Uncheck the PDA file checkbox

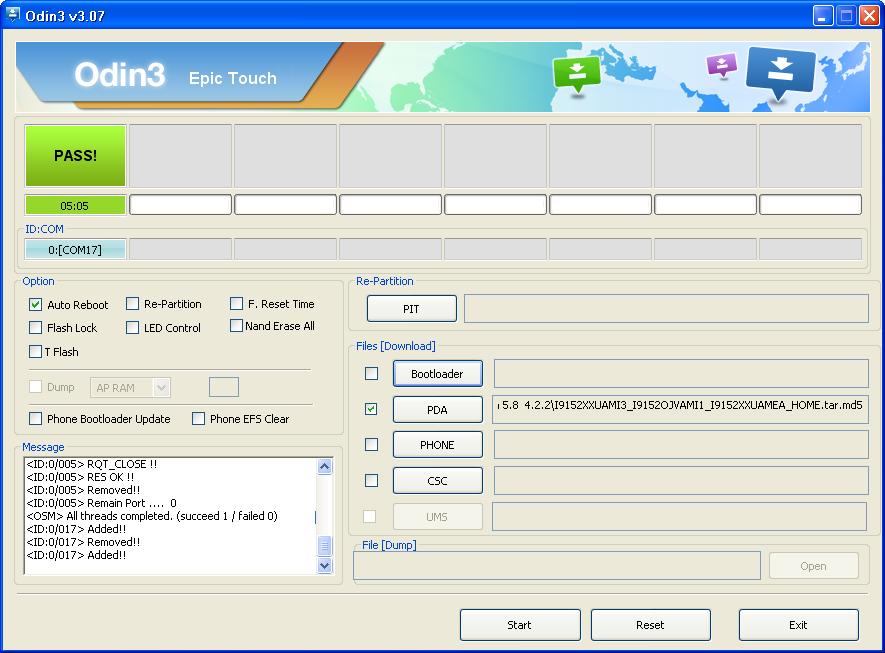pyautogui.click(x=371, y=409)
